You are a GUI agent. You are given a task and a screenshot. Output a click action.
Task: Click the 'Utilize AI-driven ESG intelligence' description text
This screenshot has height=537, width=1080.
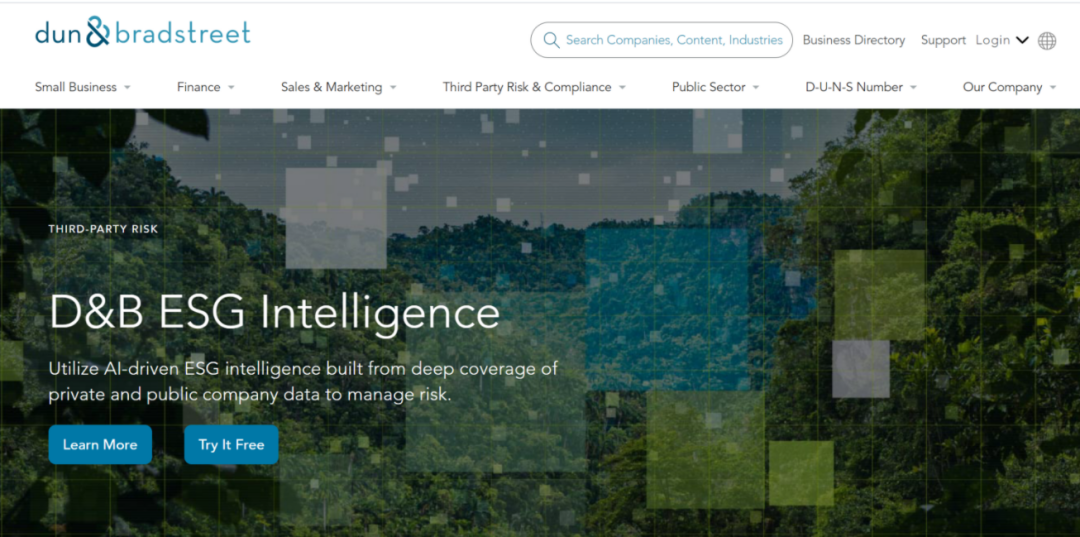pyautogui.click(x=303, y=382)
